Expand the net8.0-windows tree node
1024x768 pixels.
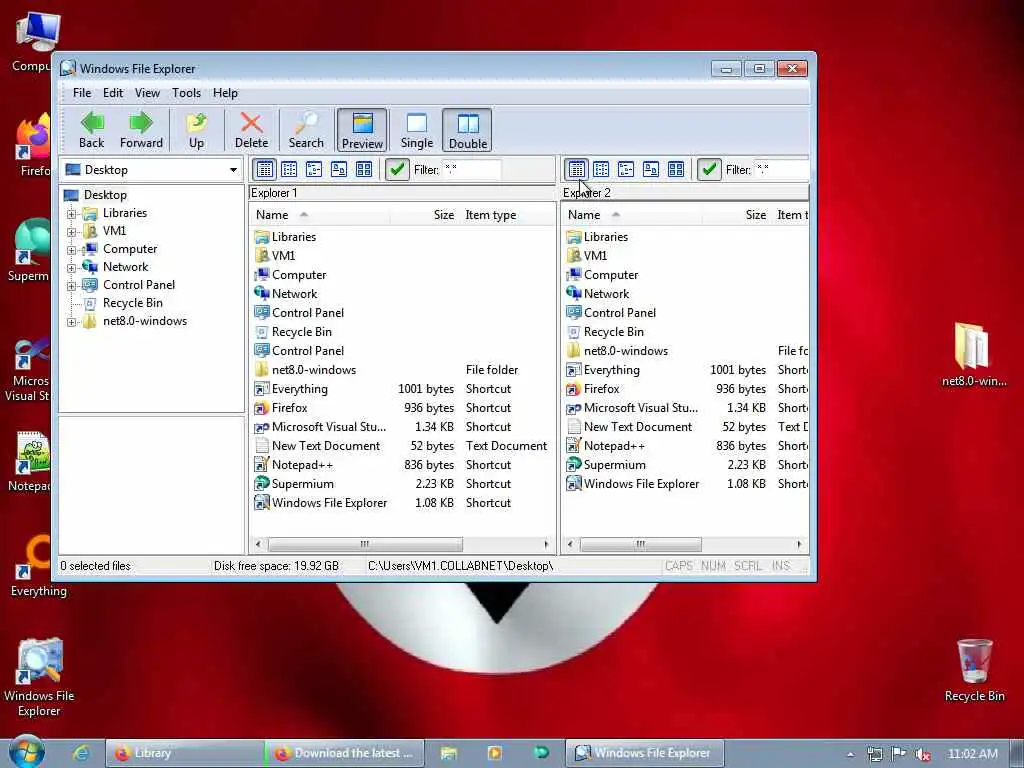[72, 321]
